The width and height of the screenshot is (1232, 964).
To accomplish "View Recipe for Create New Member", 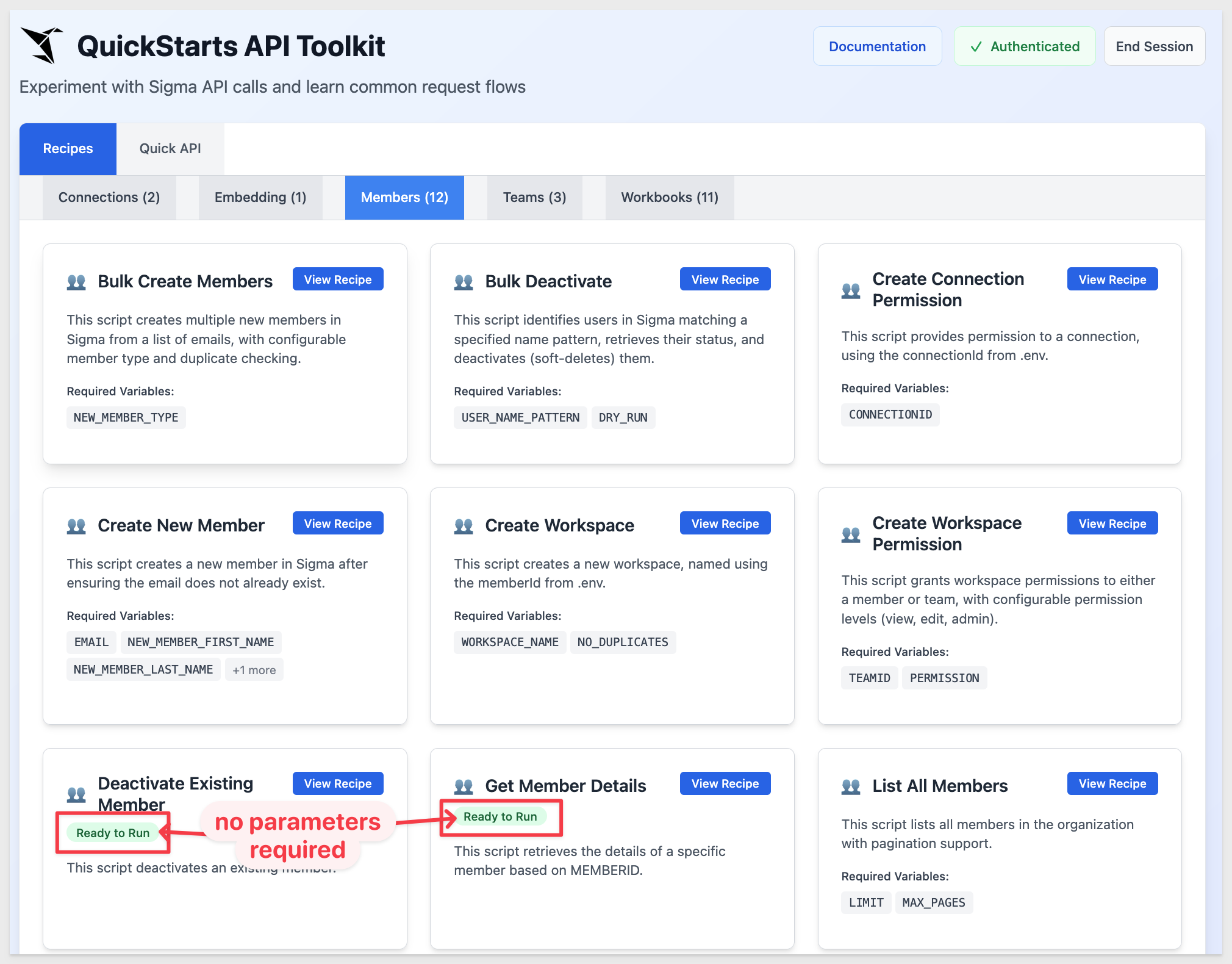I will pyautogui.click(x=338, y=523).
